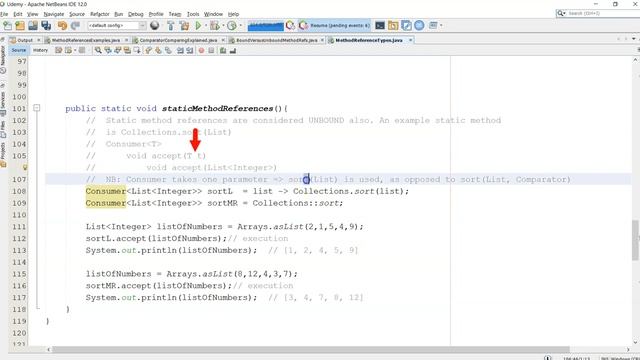Toggle Rectangular Selection mode
640x360 pixels.
point(137,51)
